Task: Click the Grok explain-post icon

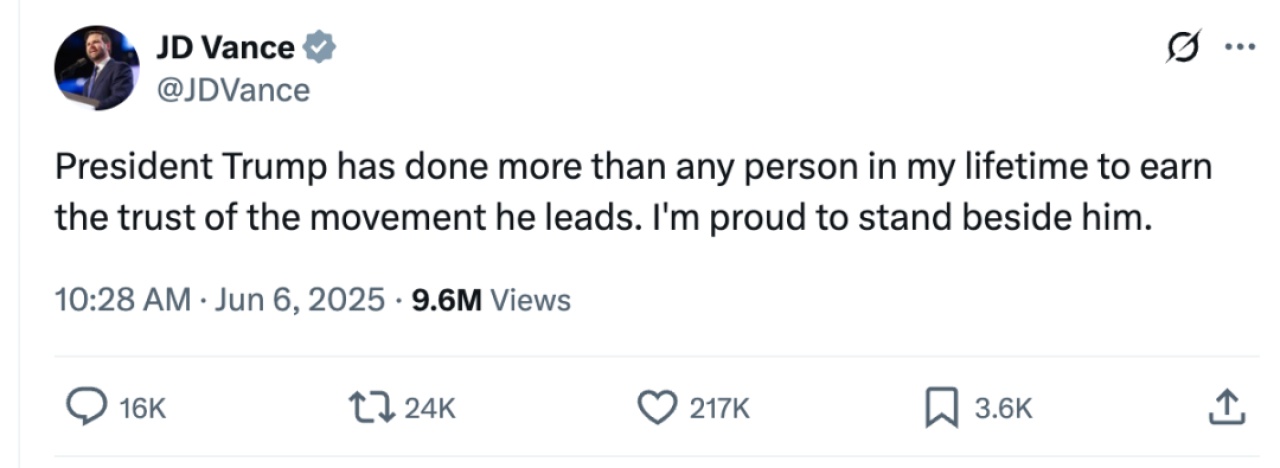Action: click(x=1182, y=48)
